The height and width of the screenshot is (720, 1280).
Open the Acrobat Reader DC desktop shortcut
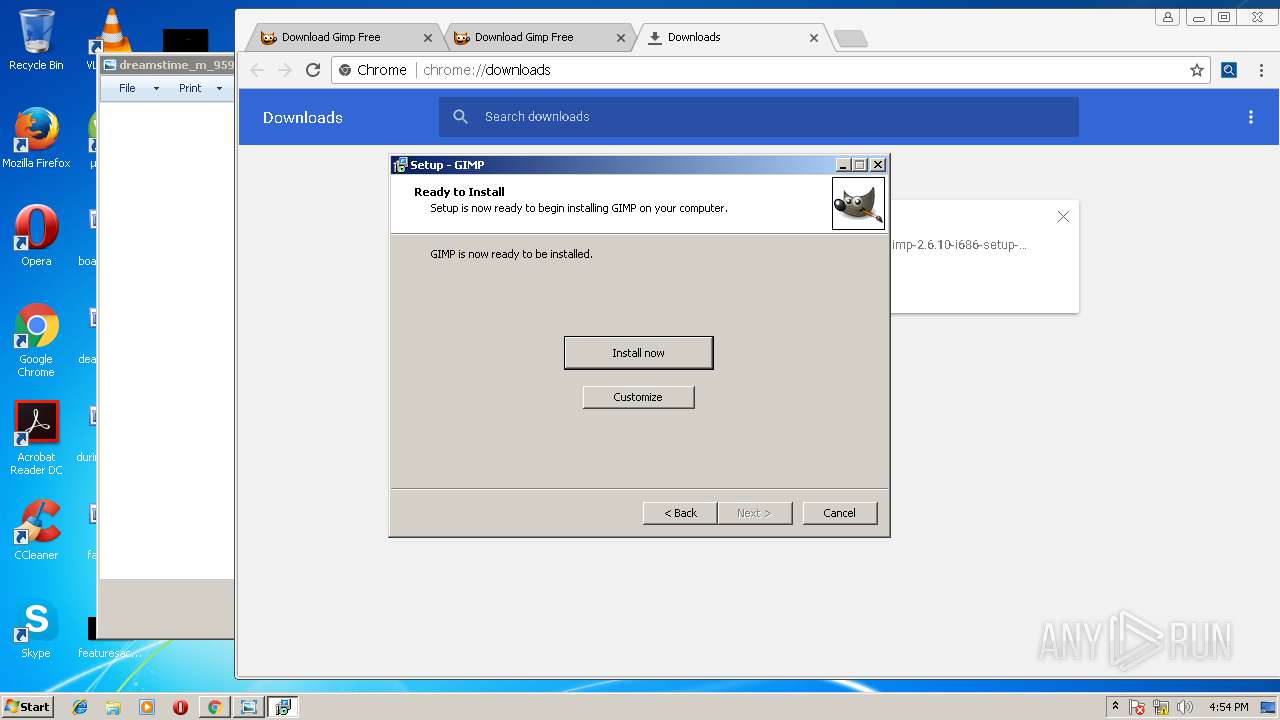(36, 438)
